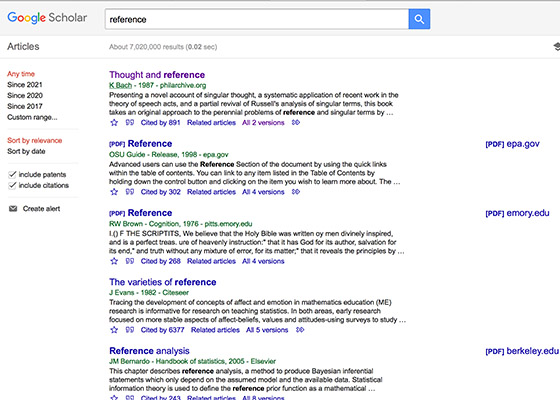
Task: Save 'Thought and reference' with star icon
Action: [x=114, y=123]
